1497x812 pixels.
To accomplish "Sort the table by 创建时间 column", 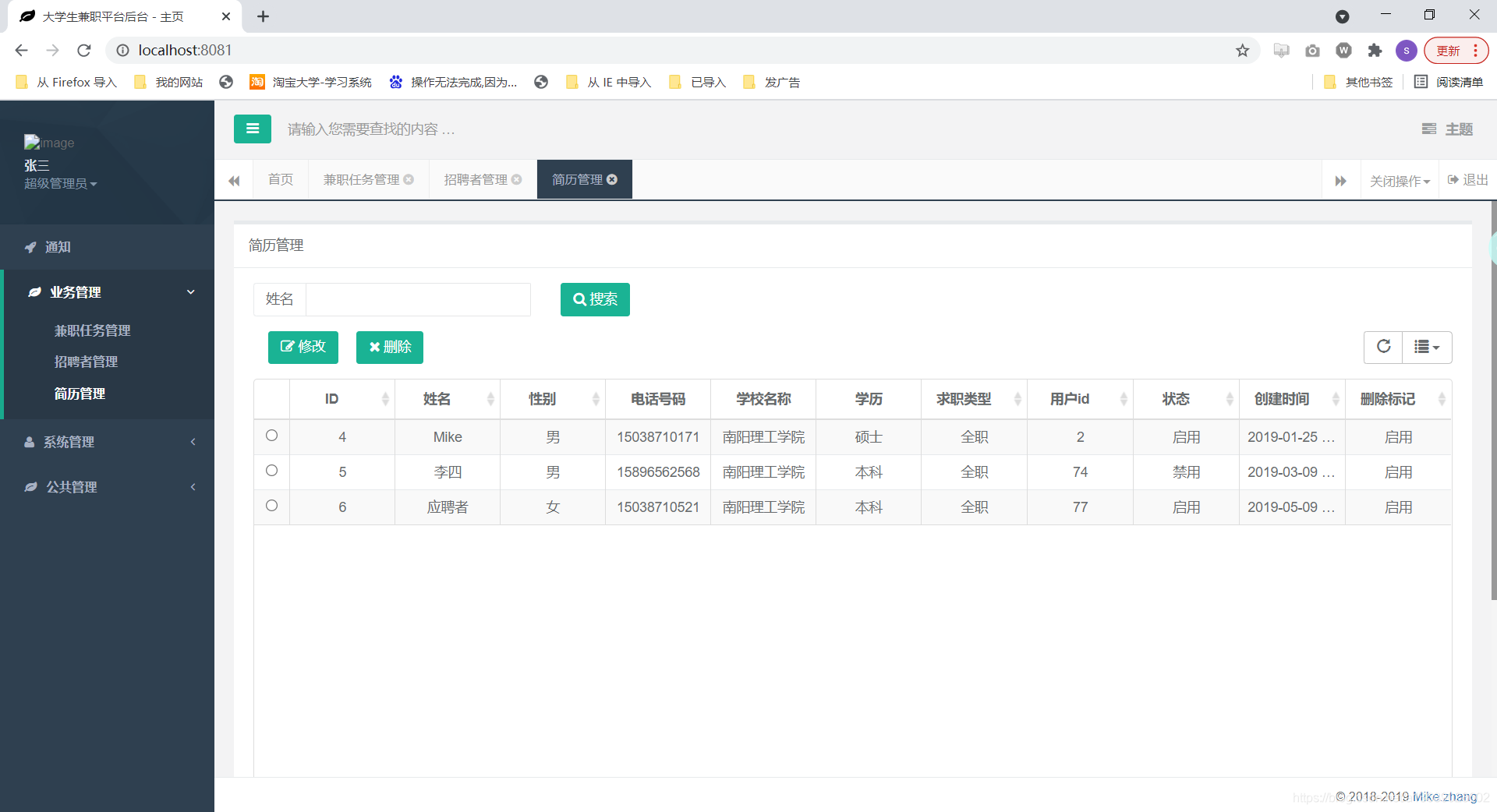I will [x=1292, y=399].
